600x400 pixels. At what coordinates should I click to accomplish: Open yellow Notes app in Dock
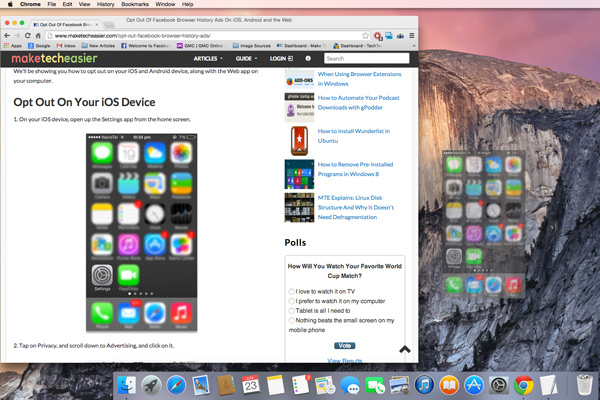point(276,385)
